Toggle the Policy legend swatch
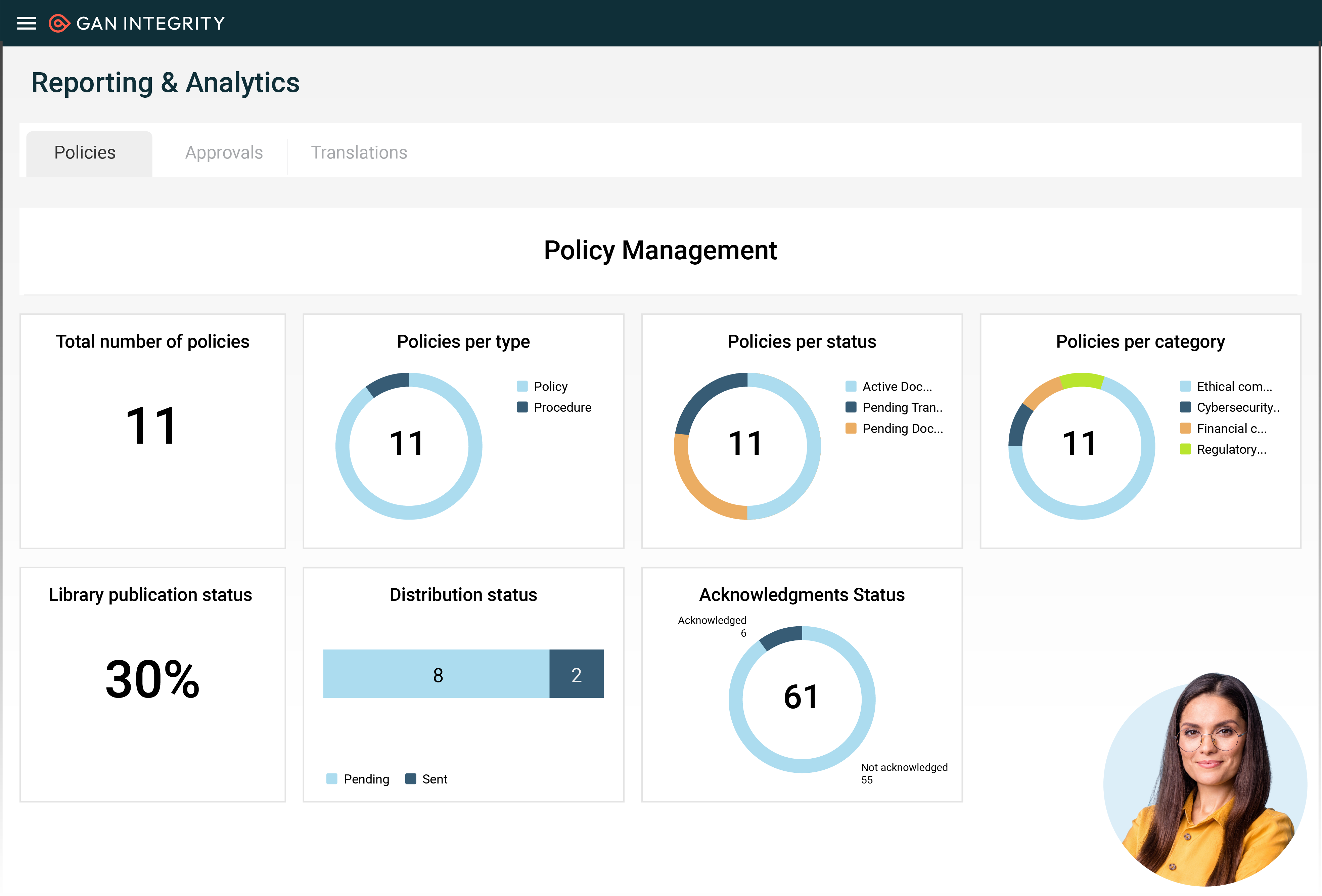Screen dimensions: 1322x896 [x=521, y=386]
